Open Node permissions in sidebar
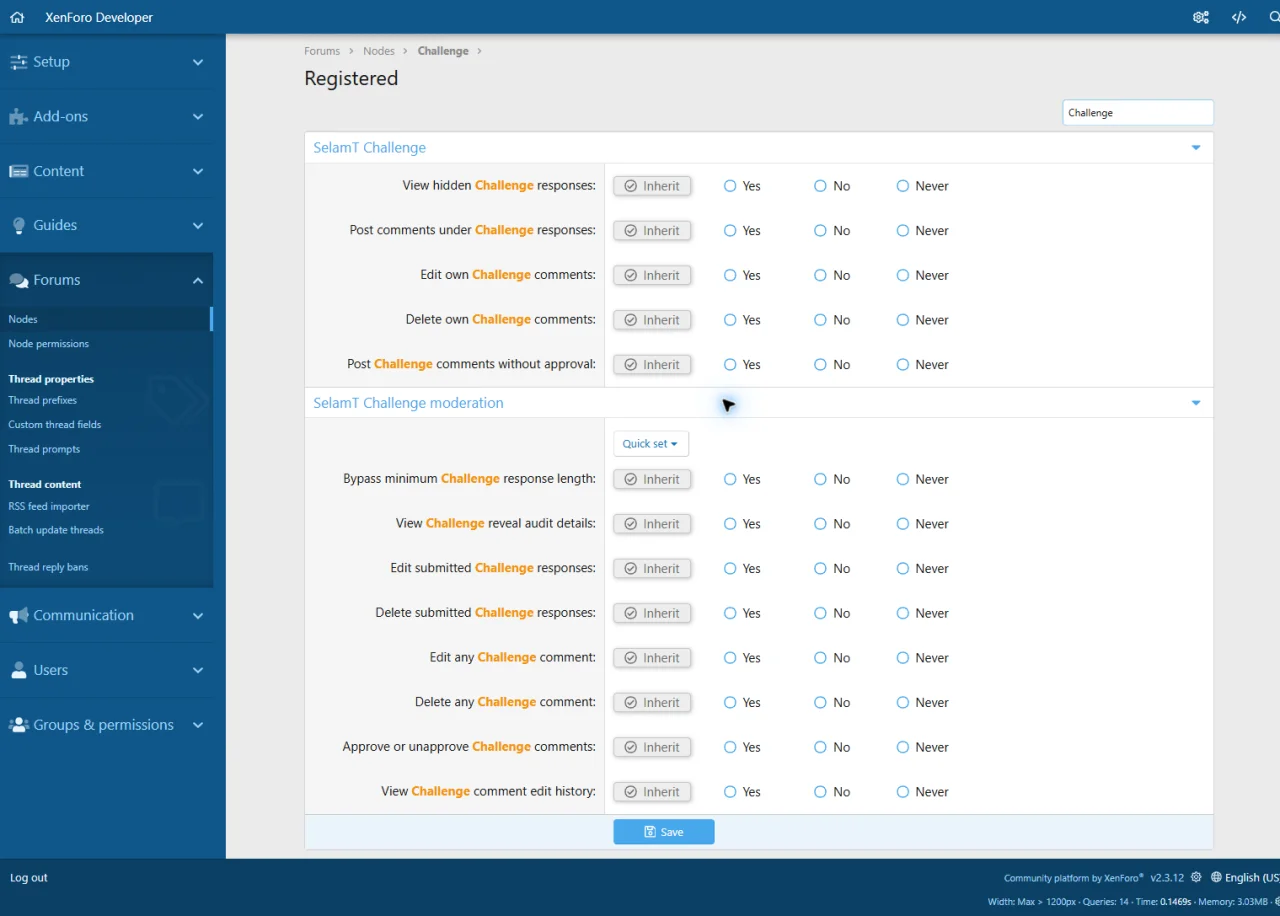This screenshot has width=1280, height=916. click(x=49, y=344)
